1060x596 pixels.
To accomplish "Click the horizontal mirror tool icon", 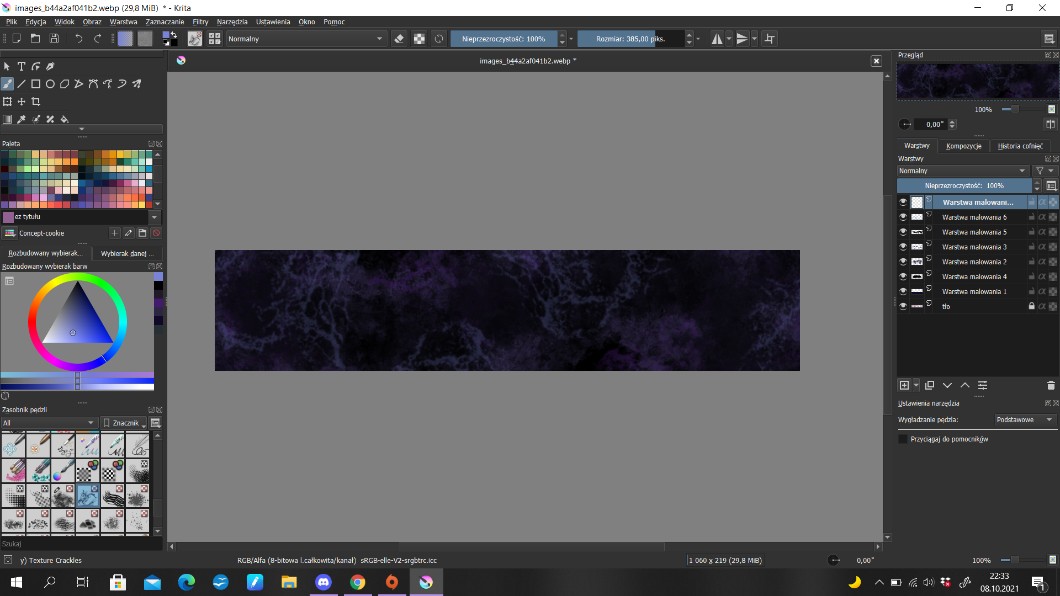I will click(717, 38).
